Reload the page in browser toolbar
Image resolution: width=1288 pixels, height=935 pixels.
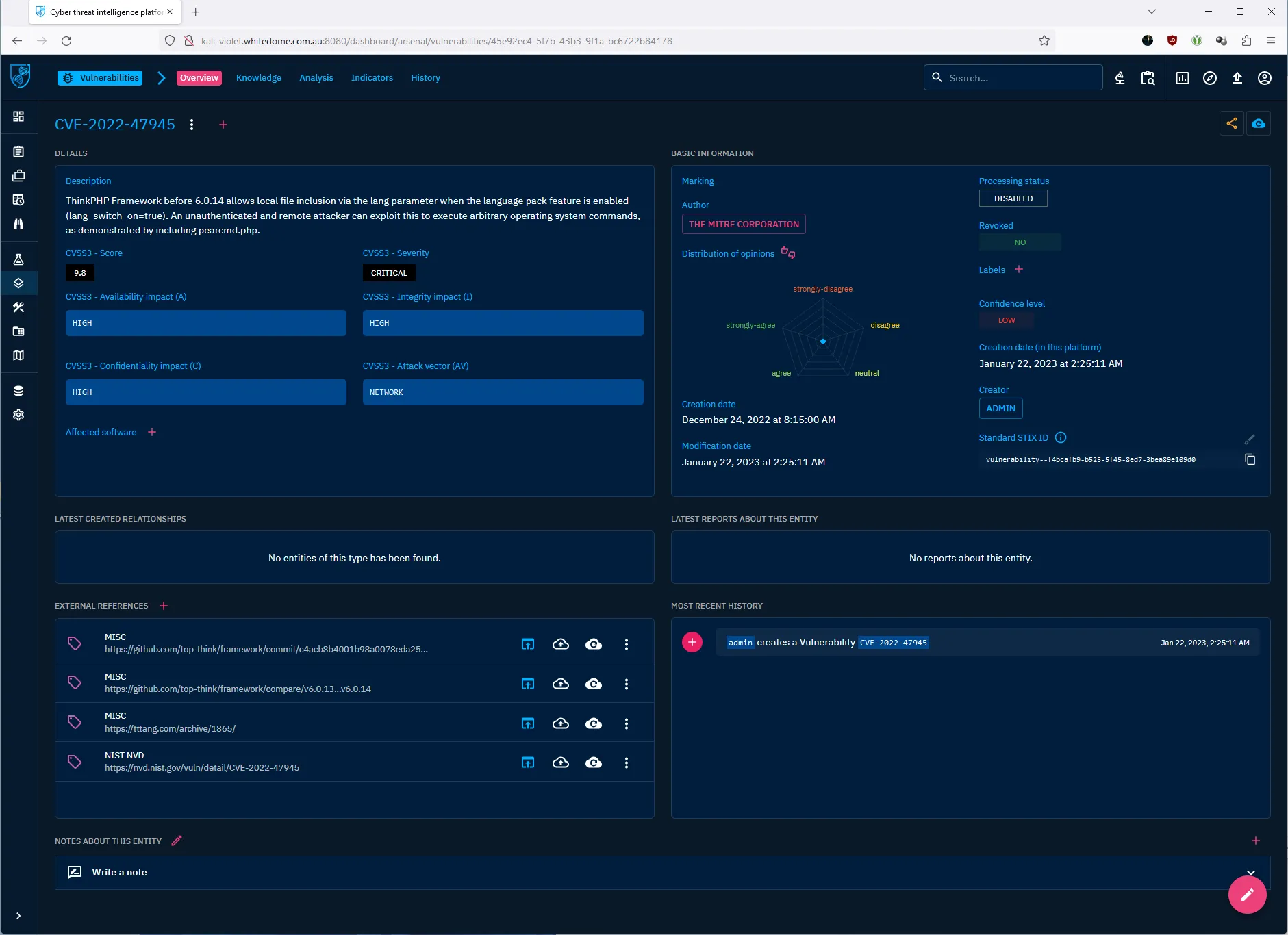pyautogui.click(x=66, y=41)
